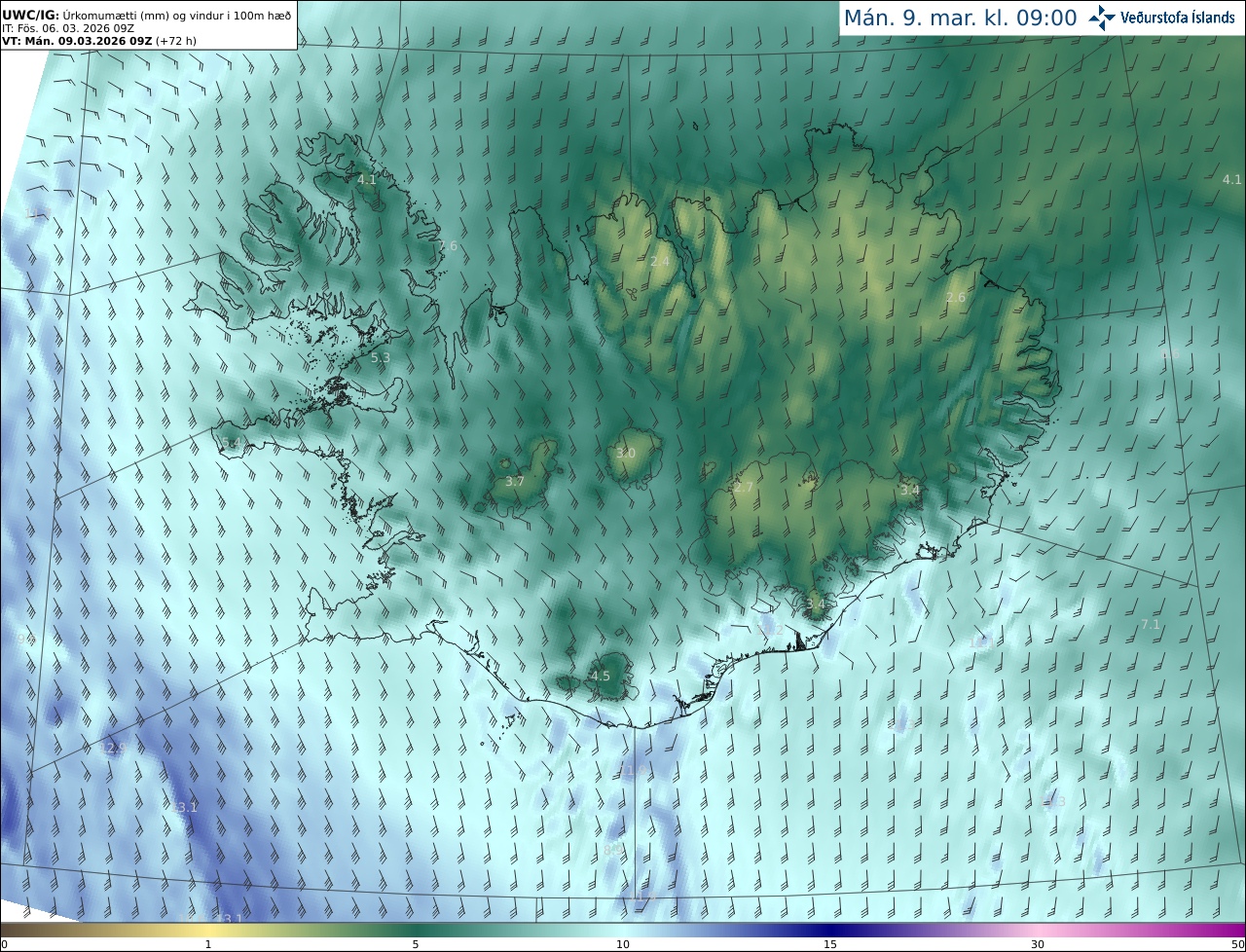Click the 2.7 value label on the map
Screen dimensions: 1246x952
coord(744,488)
